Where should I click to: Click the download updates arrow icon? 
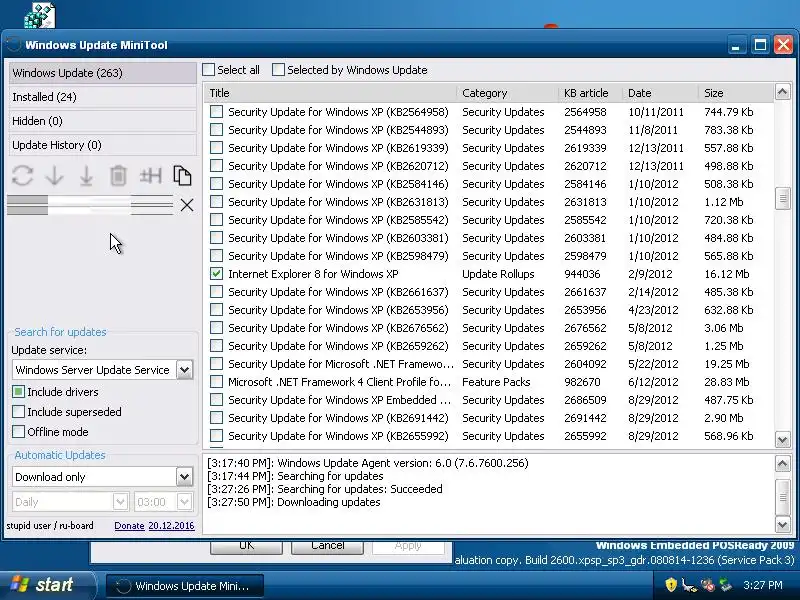point(54,176)
